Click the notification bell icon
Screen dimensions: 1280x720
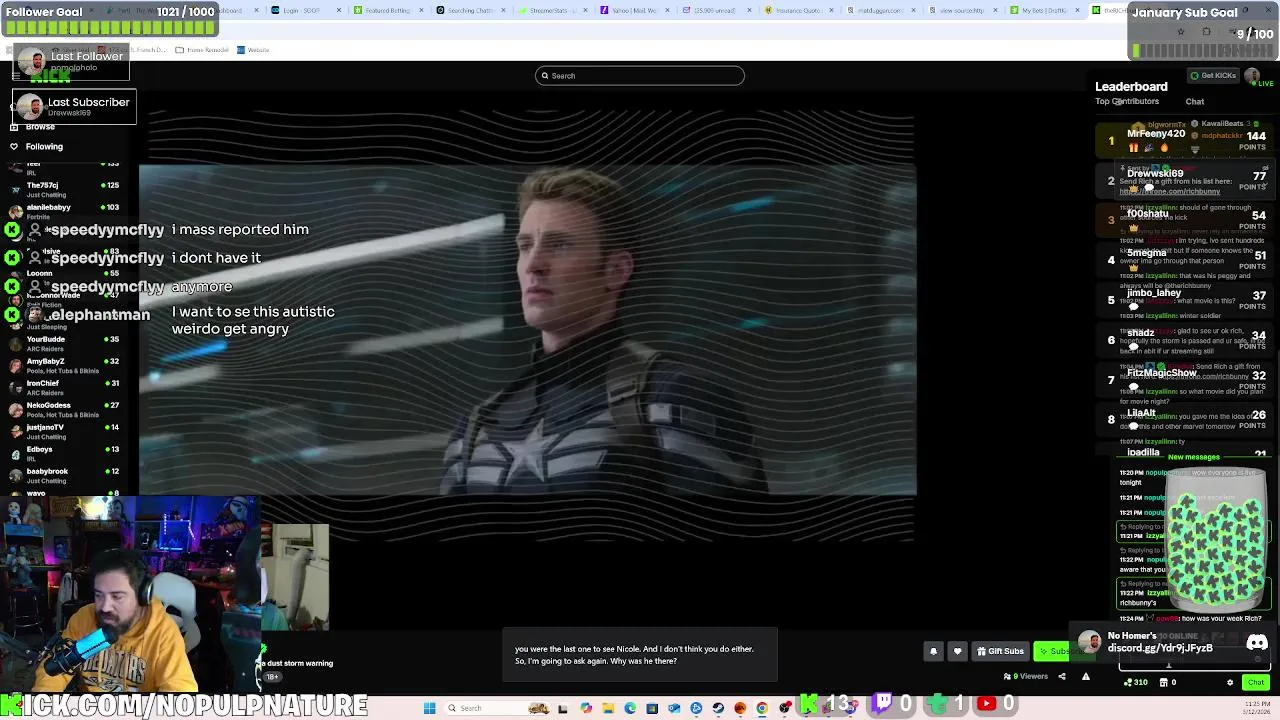click(x=933, y=651)
